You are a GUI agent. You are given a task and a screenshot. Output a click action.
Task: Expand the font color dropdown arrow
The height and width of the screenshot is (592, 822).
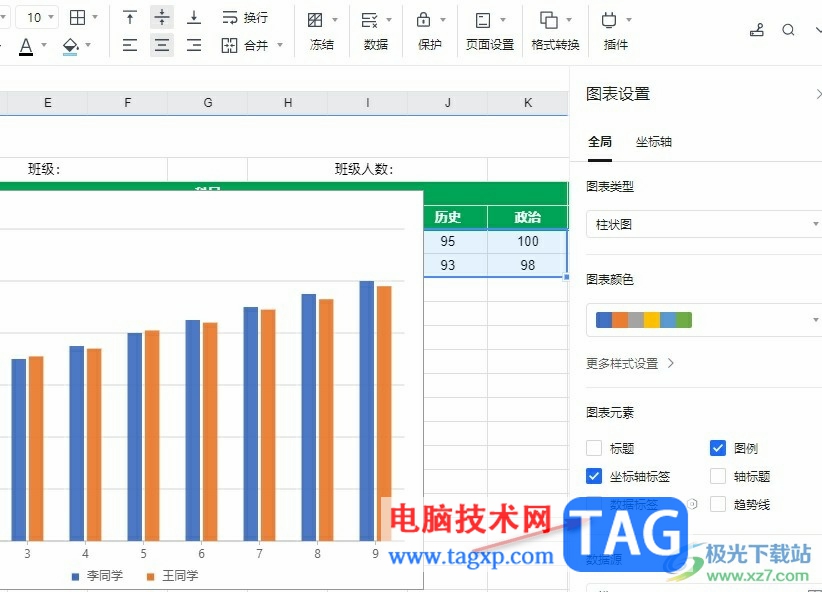[44, 45]
